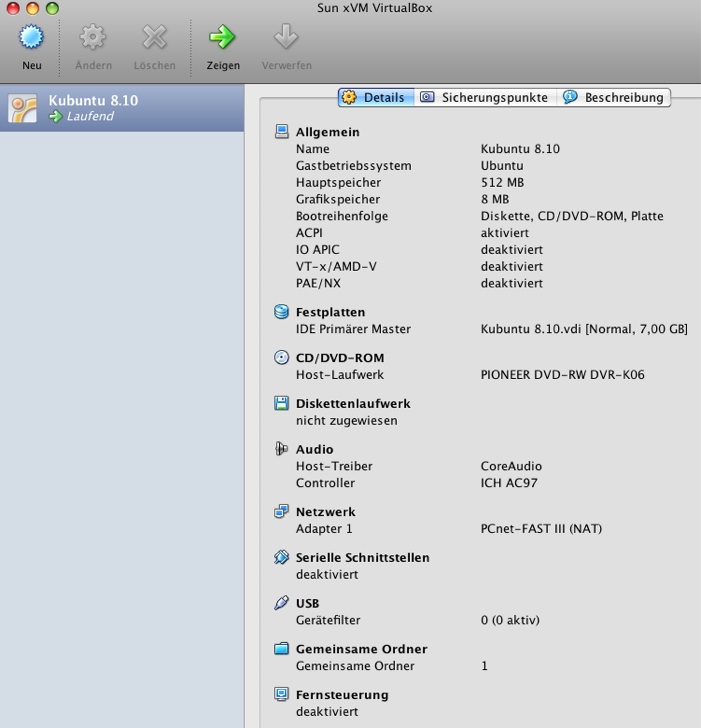The height and width of the screenshot is (728, 701).
Task: Click the CD/DVD-ROM disc icon
Action: pyautogui.click(x=281, y=357)
